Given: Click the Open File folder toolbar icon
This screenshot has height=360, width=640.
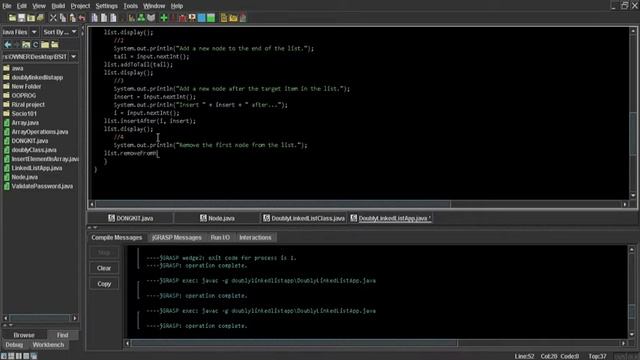Looking at the screenshot, I should (x=12, y=18).
